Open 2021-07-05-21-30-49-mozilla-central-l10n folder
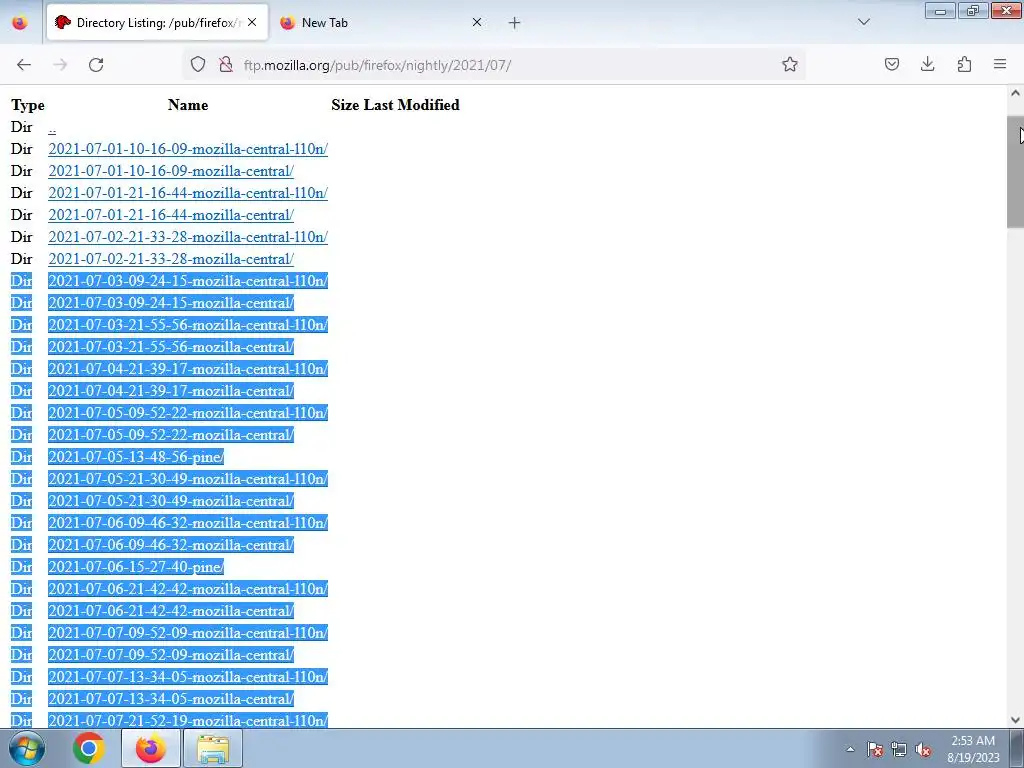This screenshot has width=1024, height=768. tap(187, 479)
